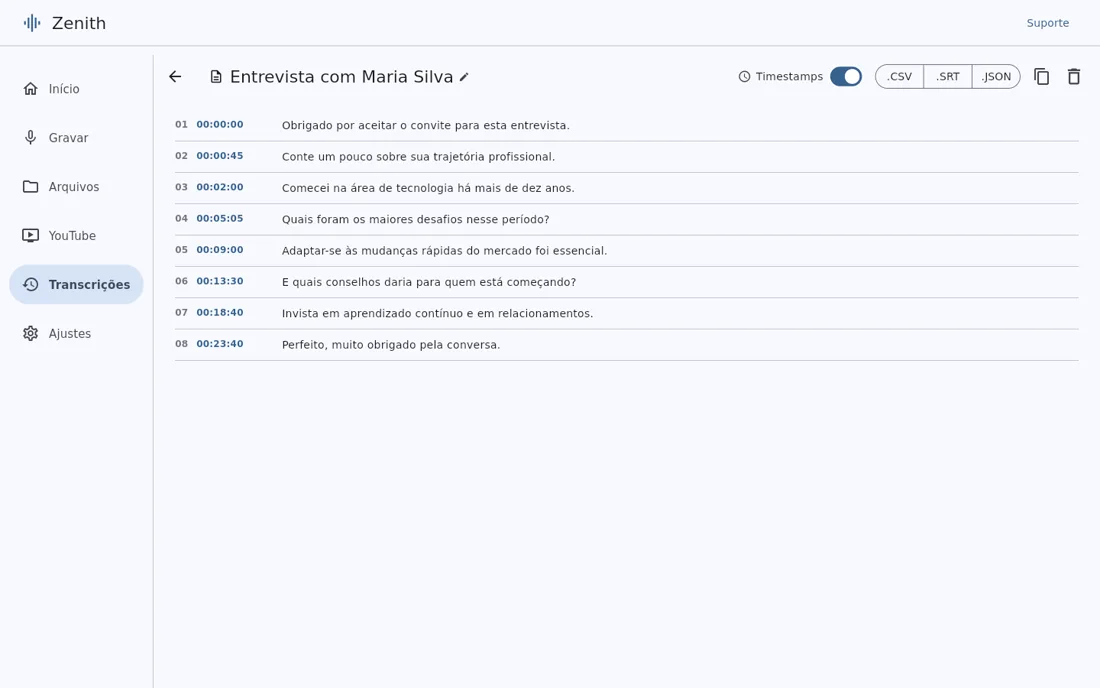Open the Suporte link
Screen dimensions: 1100x688
[x=1047, y=23]
